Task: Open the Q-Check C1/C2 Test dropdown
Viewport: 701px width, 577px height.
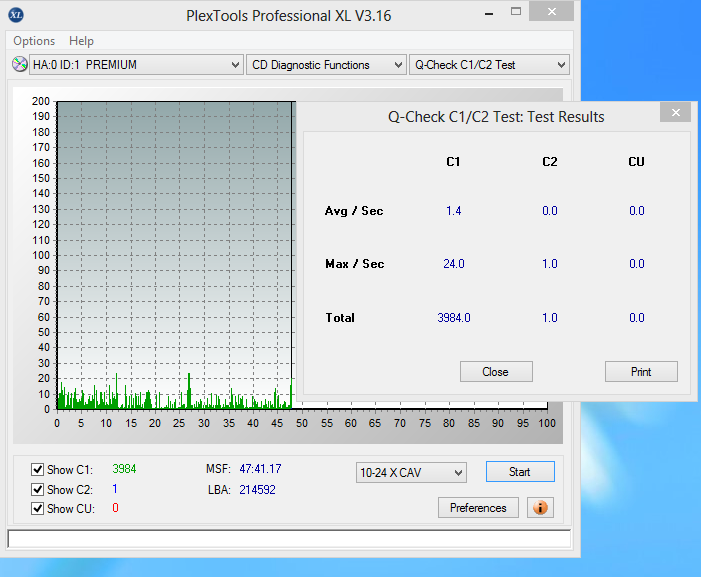Action: point(489,65)
